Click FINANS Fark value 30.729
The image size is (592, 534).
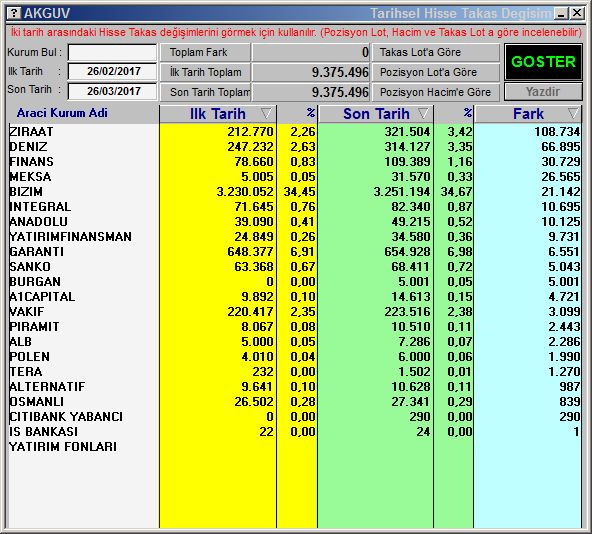click(x=561, y=162)
